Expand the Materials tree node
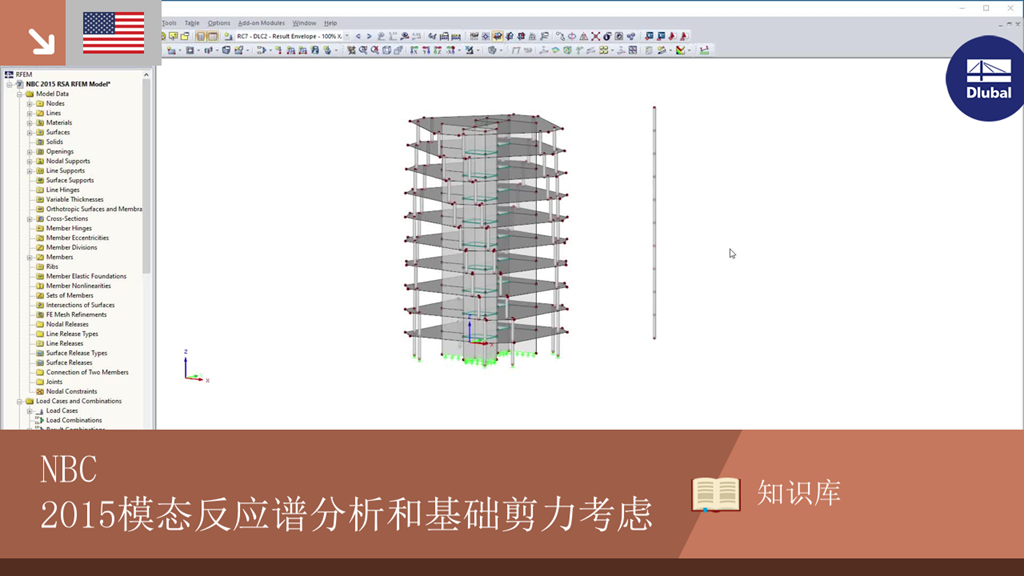The height and width of the screenshot is (576, 1024). click(x=29, y=123)
